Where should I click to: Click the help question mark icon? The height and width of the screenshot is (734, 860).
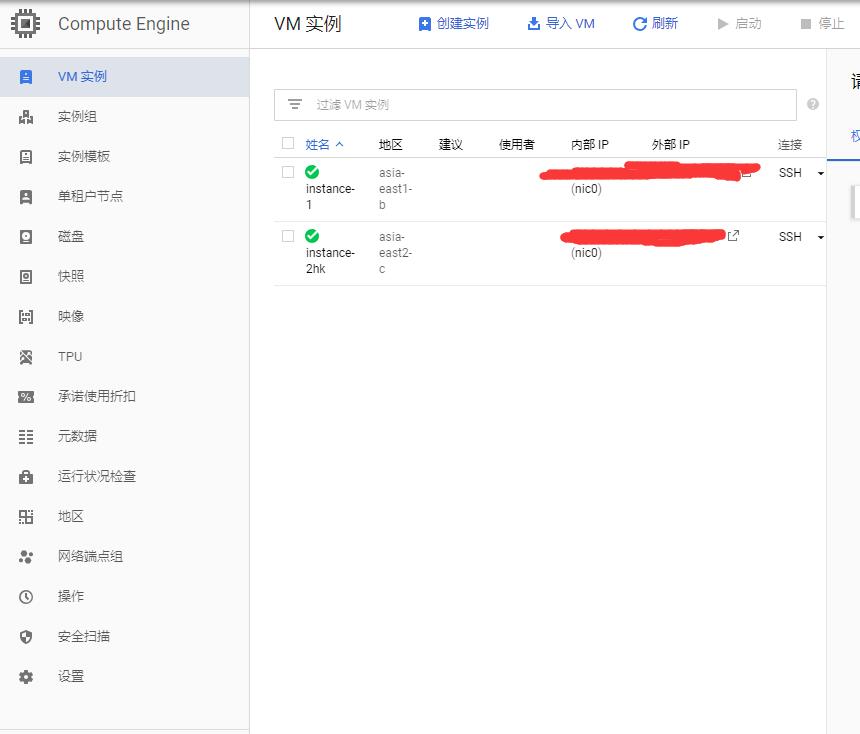pos(813,104)
